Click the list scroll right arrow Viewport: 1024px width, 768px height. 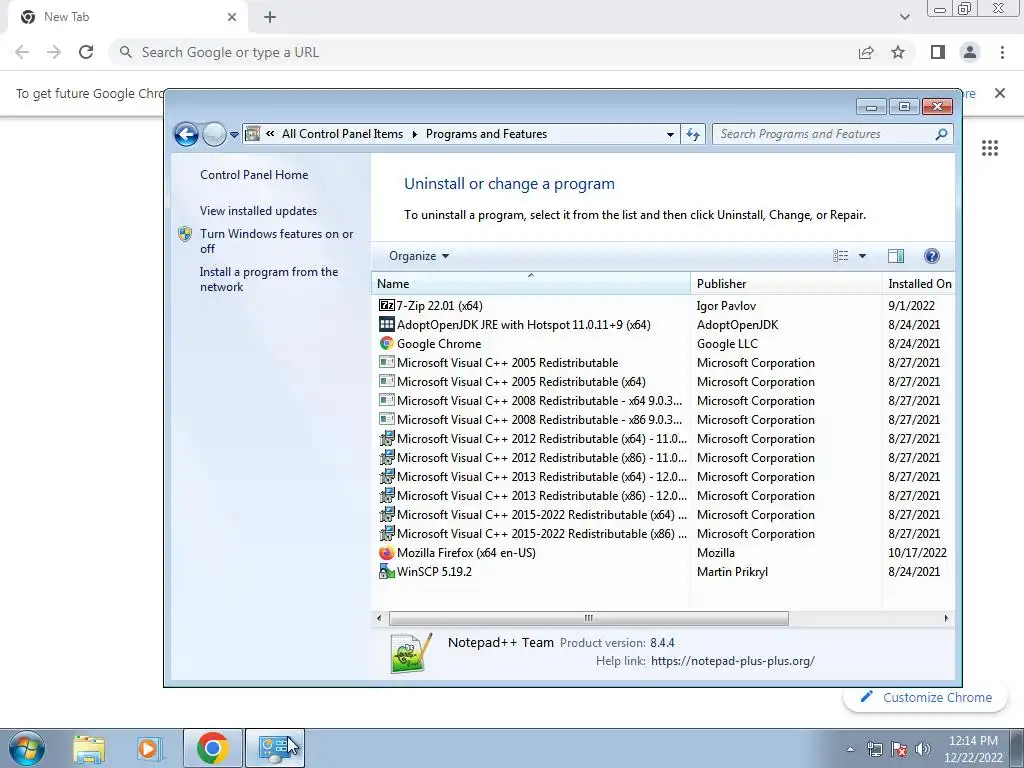click(946, 618)
